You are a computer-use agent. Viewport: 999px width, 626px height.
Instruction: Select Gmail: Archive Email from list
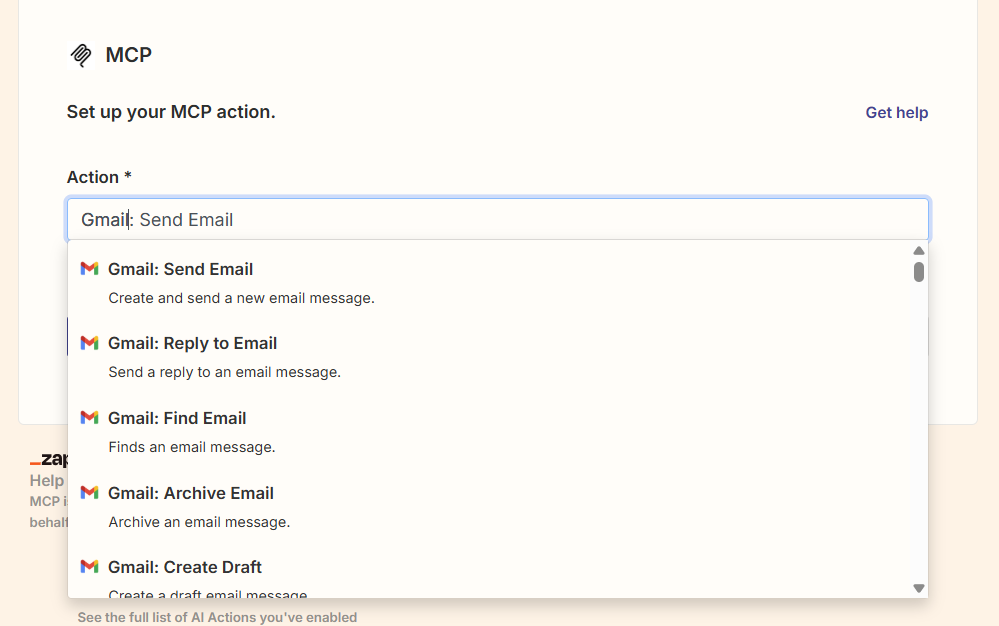[490, 506]
